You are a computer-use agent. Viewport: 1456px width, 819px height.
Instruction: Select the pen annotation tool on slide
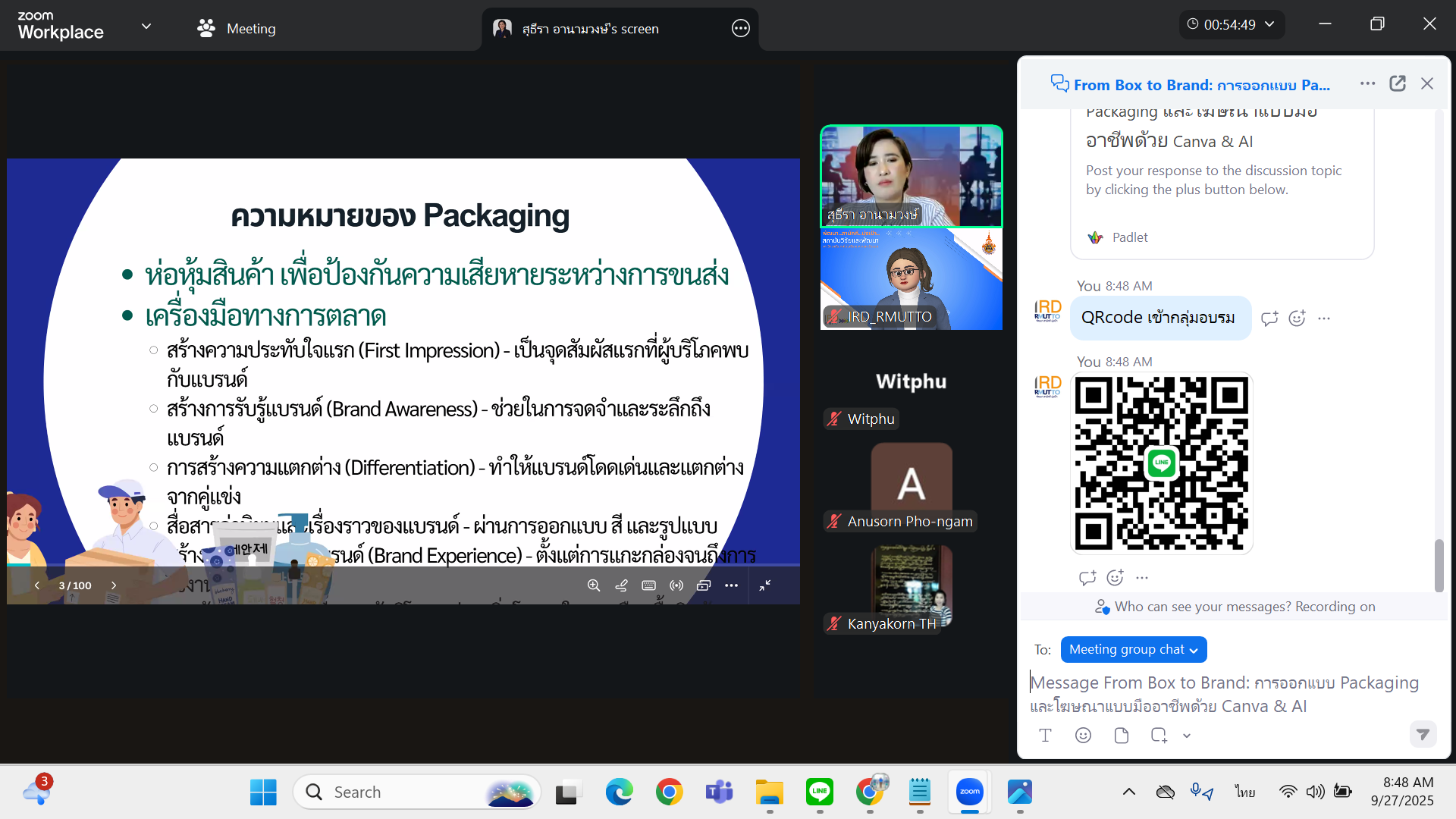(621, 585)
